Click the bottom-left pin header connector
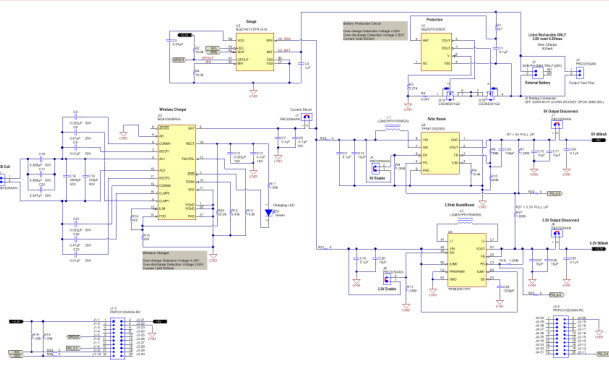This screenshot has width=609, height=381. pos(118,338)
